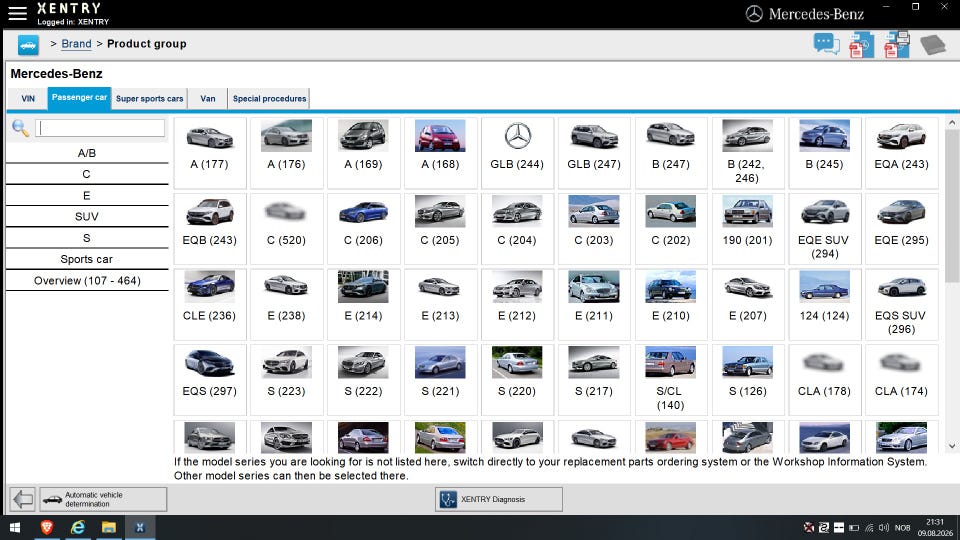960x540 pixels.
Task: Pick the E (213) model tile
Action: [440, 304]
